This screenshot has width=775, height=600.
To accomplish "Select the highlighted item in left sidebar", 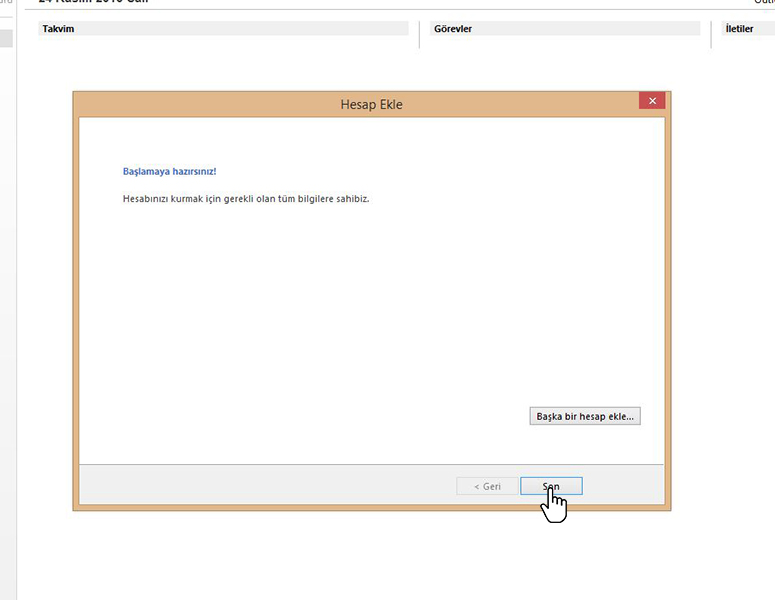I will 6,39.
